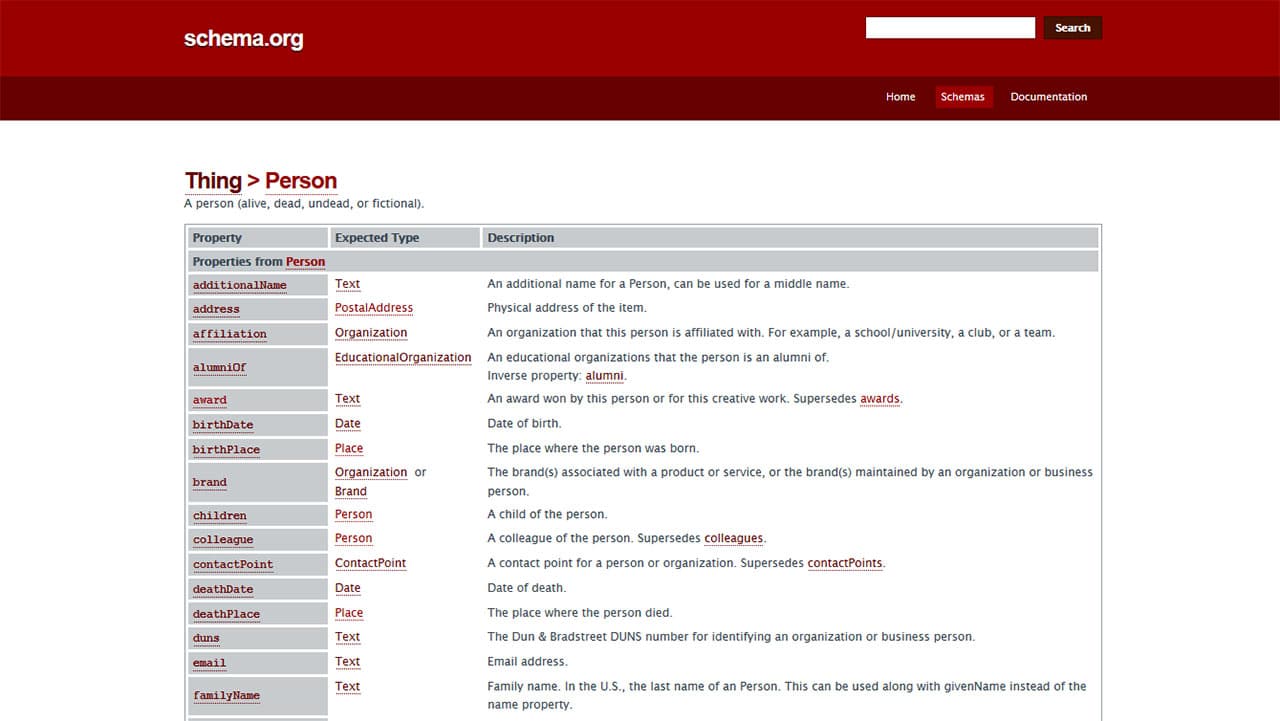The height and width of the screenshot is (721, 1280).
Task: Follow the superseded colleagues link
Action: click(733, 539)
